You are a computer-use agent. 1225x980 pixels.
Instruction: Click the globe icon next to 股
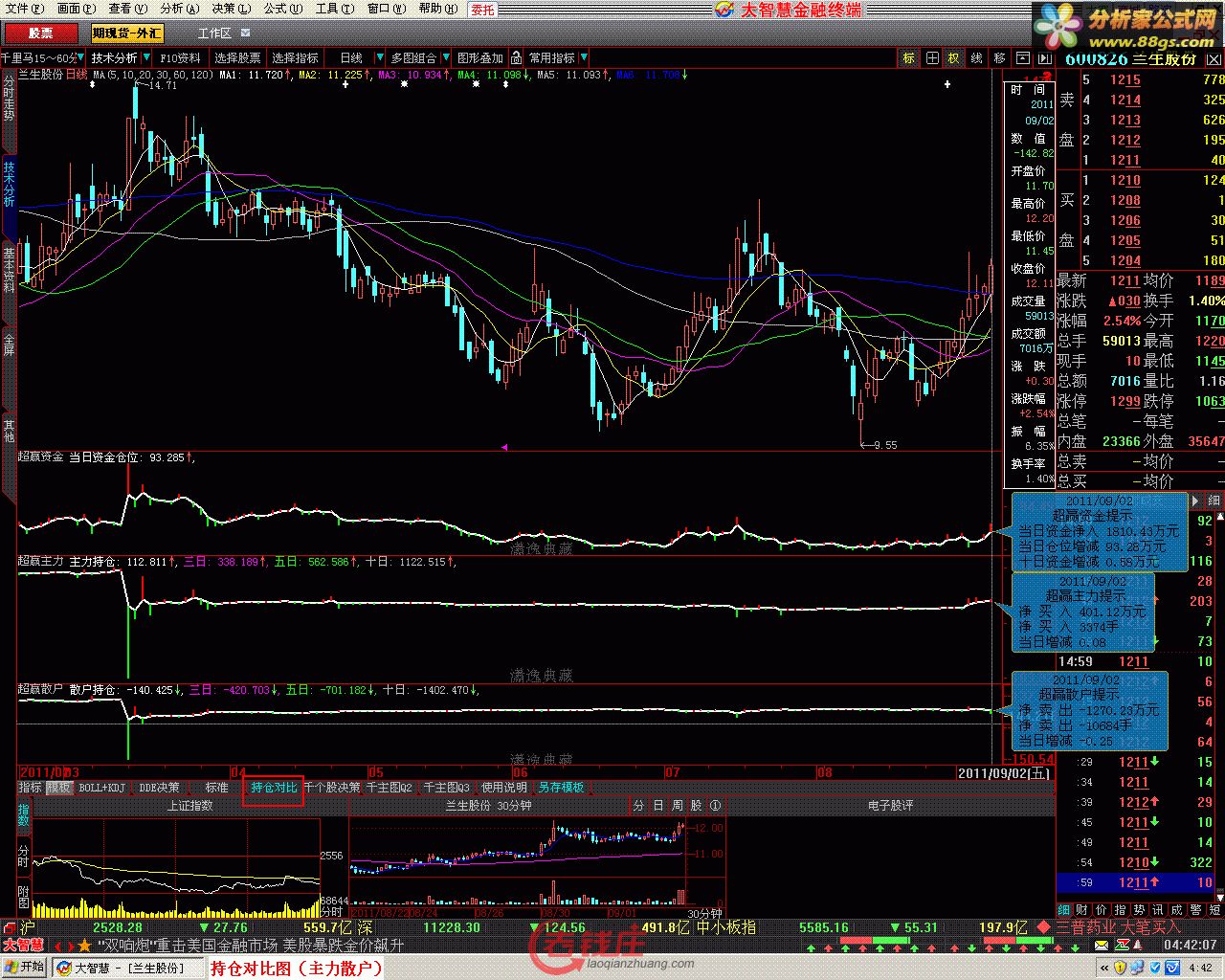click(x=715, y=806)
